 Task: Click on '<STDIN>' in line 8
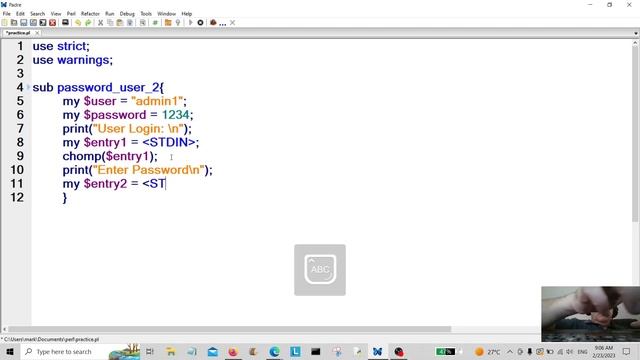tap(169, 142)
